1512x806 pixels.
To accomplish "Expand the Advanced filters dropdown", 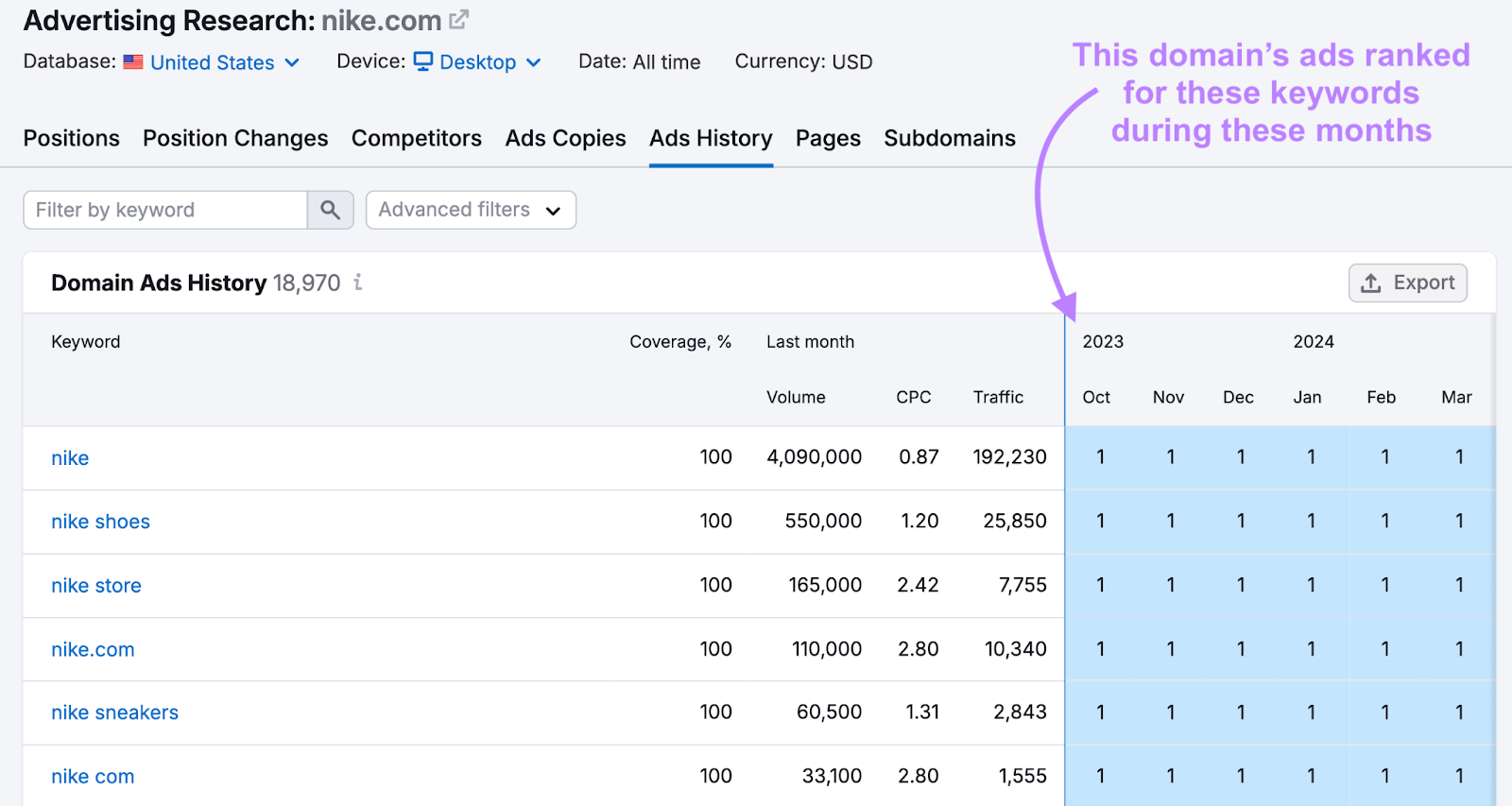I will point(471,210).
